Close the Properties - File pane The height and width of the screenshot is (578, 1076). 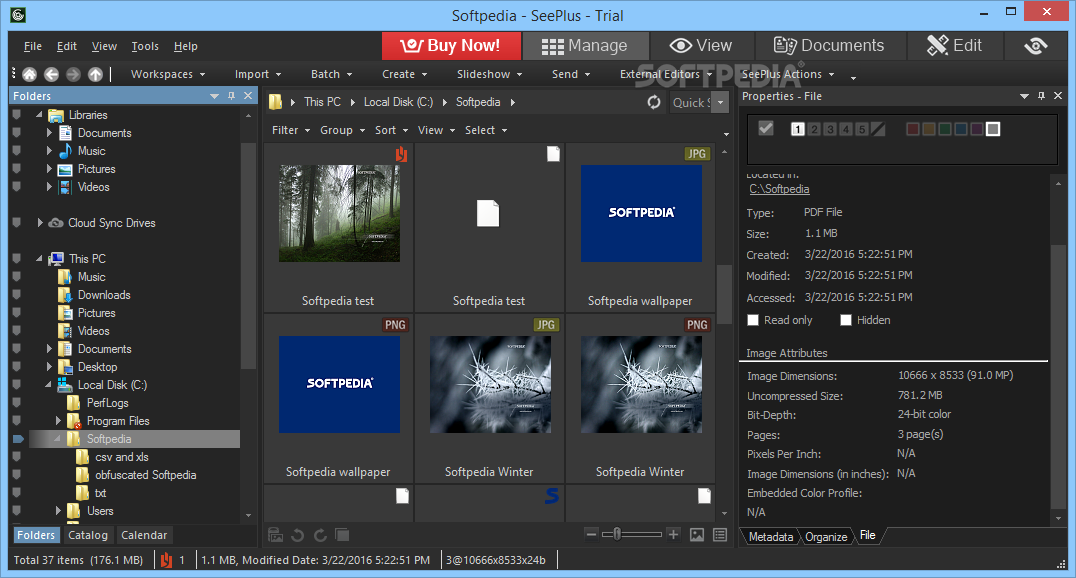pyautogui.click(x=1057, y=96)
